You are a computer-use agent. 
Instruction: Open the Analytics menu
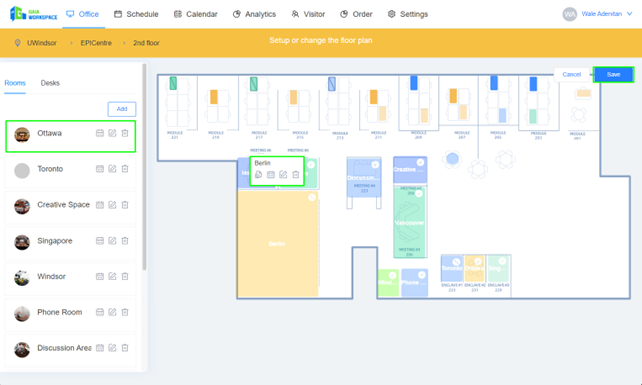pyautogui.click(x=254, y=14)
